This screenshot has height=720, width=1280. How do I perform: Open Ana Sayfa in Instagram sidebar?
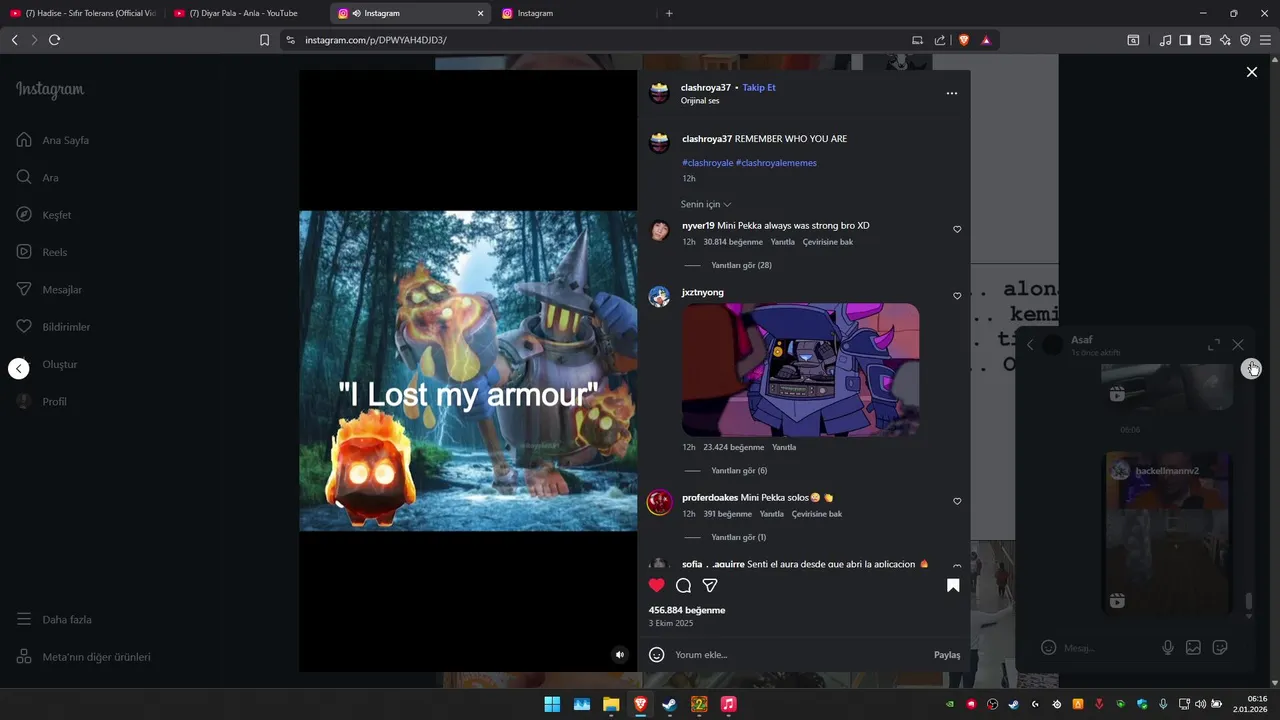tap(53, 140)
